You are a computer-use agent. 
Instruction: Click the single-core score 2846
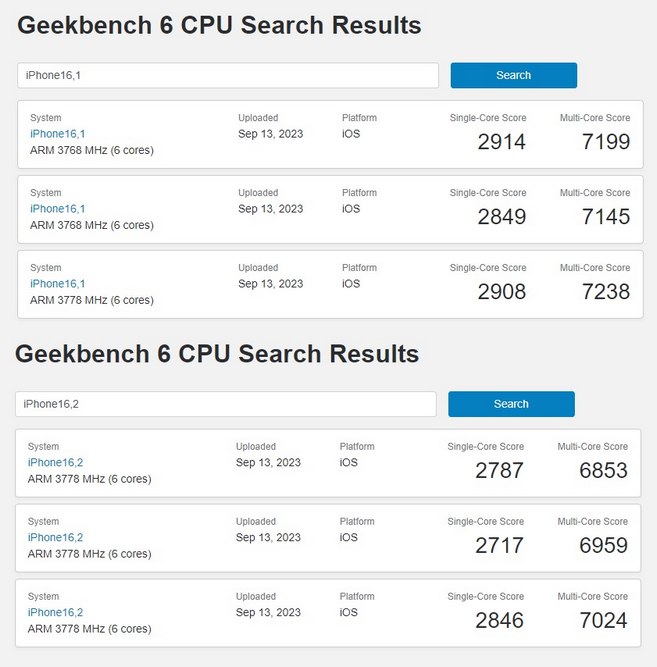(x=499, y=621)
